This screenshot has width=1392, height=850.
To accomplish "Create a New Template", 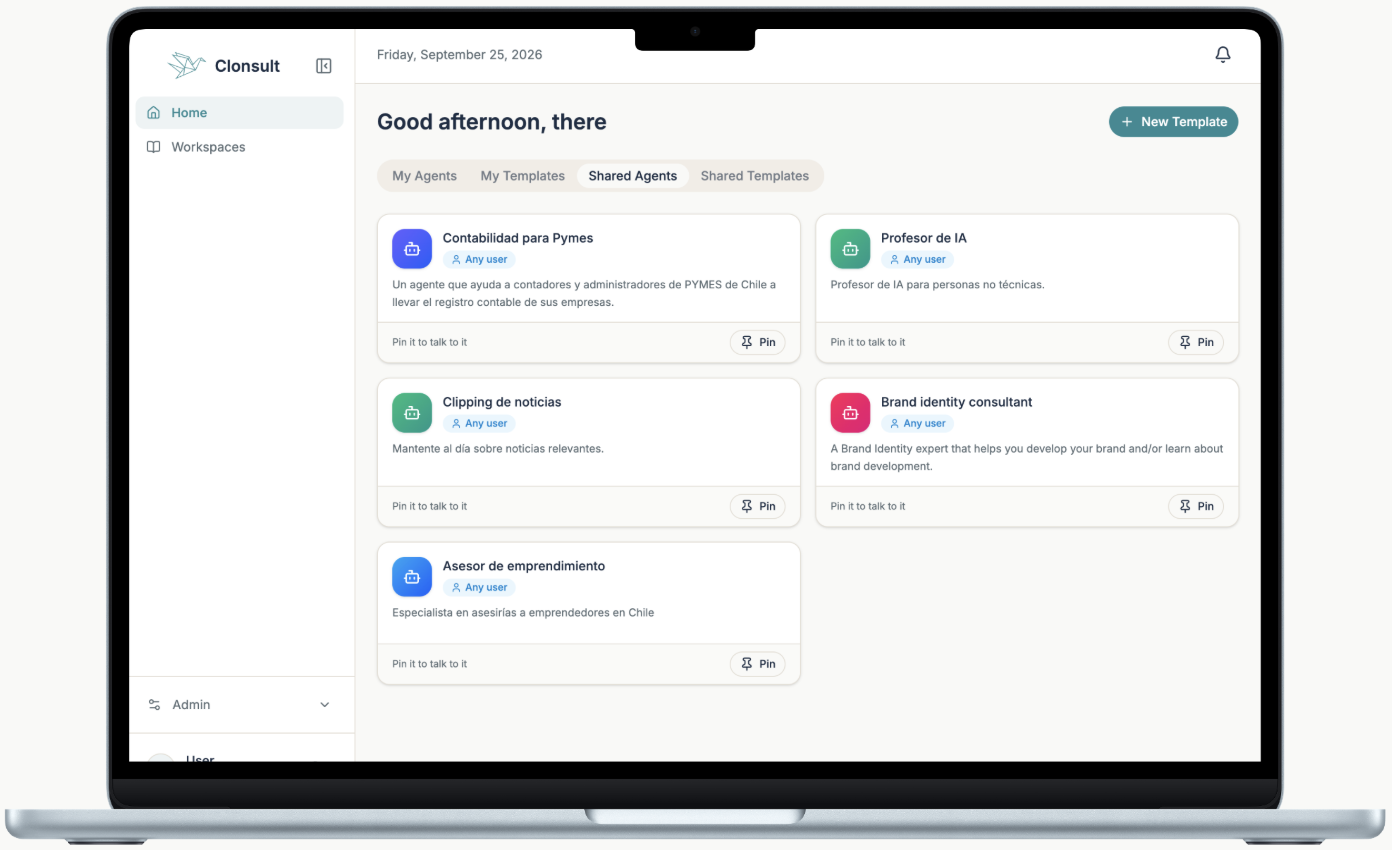I will [x=1174, y=122].
